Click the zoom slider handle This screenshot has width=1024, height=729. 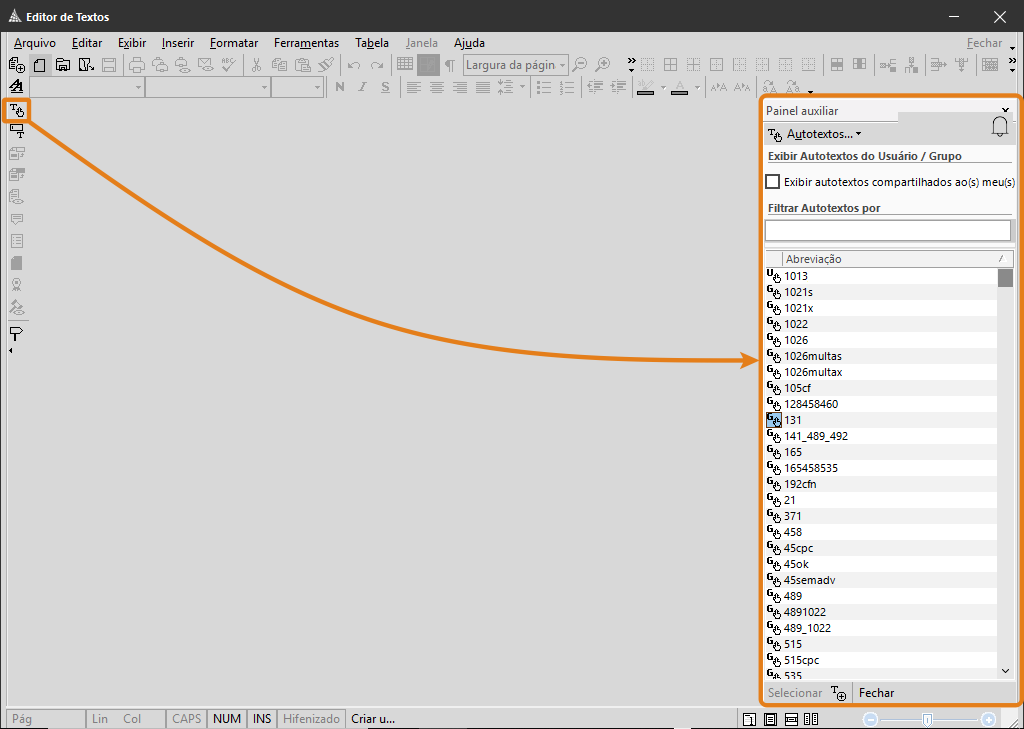(927, 719)
